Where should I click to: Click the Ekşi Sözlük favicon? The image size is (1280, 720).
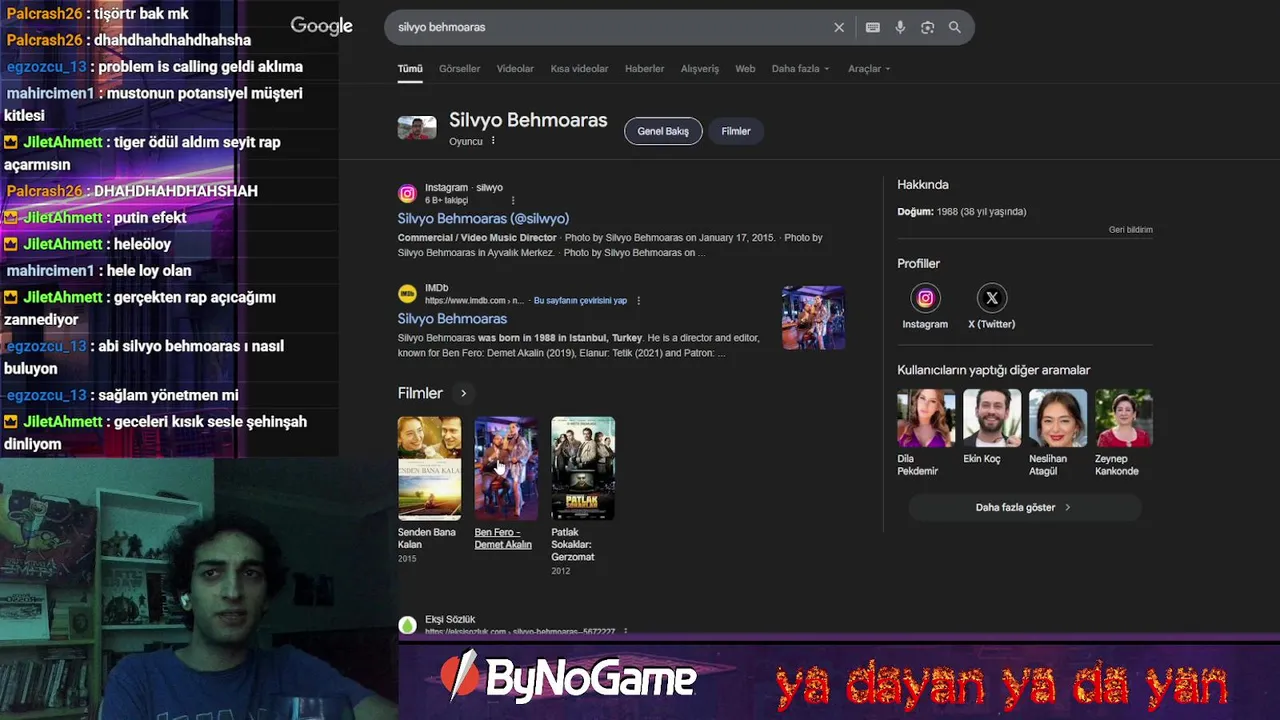[x=407, y=626]
